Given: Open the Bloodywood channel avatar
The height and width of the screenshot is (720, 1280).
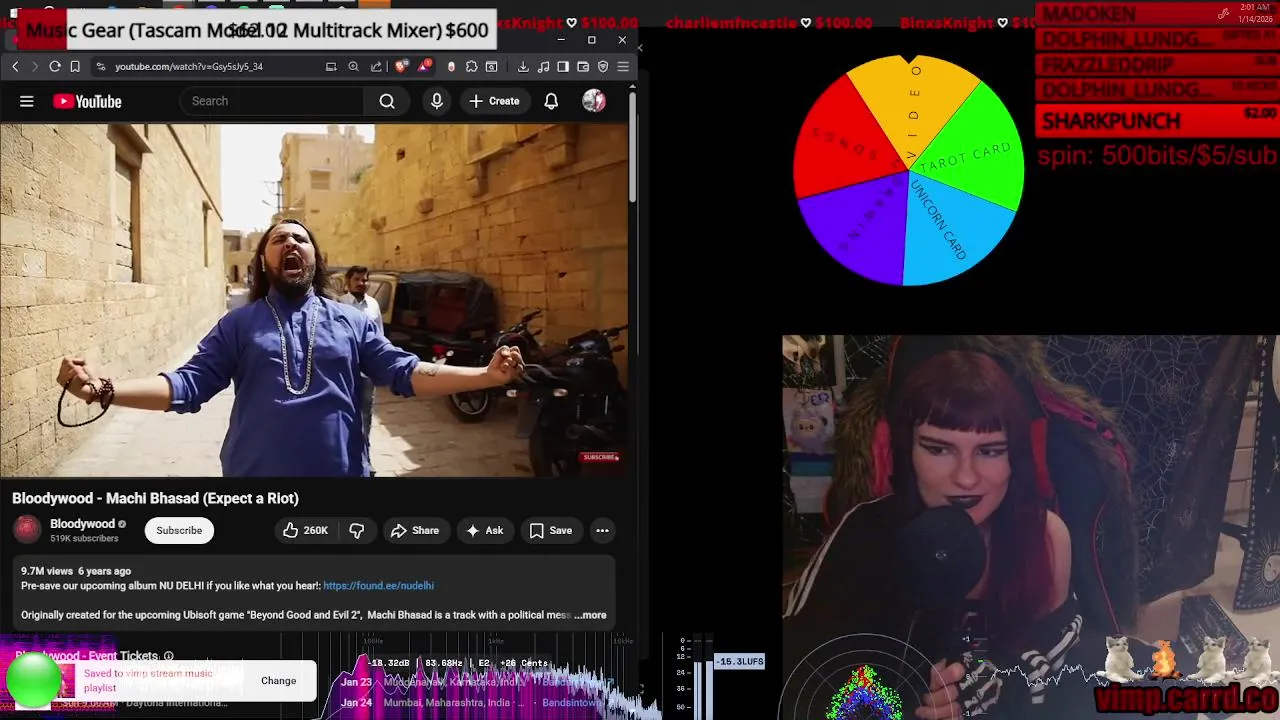Looking at the screenshot, I should tap(27, 530).
